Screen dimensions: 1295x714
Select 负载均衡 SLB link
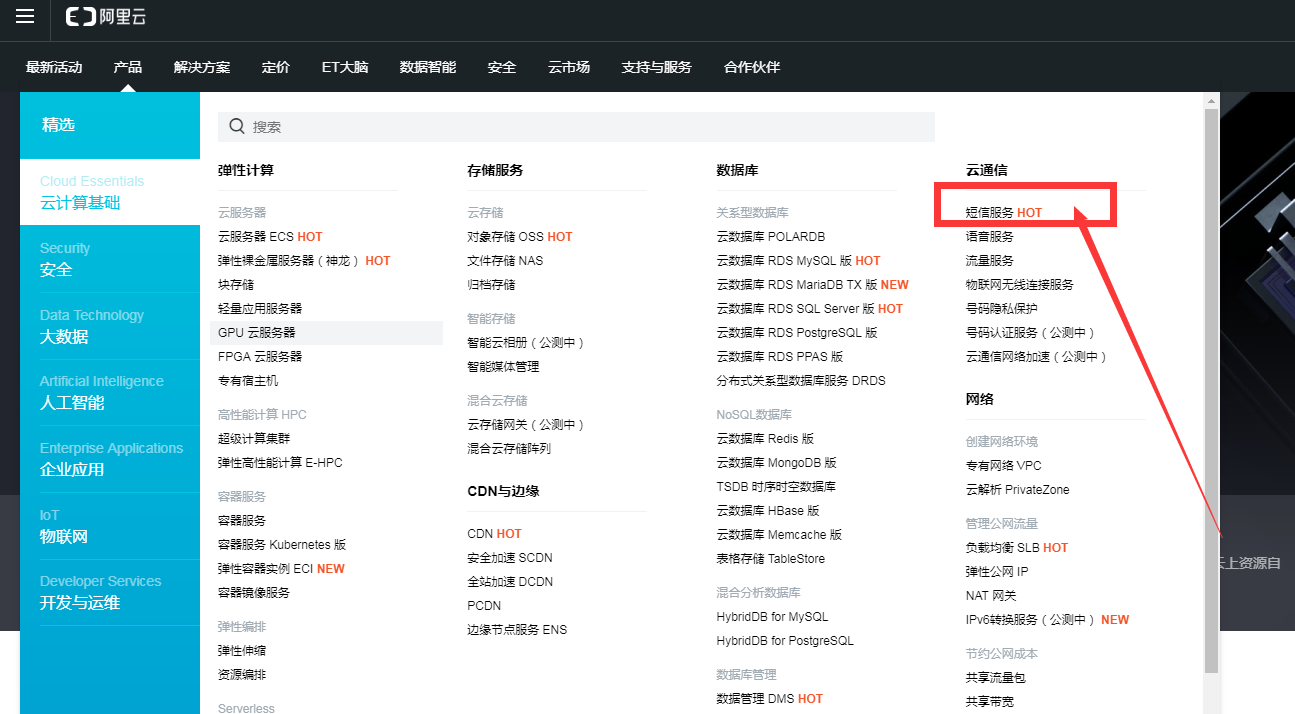tap(1003, 548)
